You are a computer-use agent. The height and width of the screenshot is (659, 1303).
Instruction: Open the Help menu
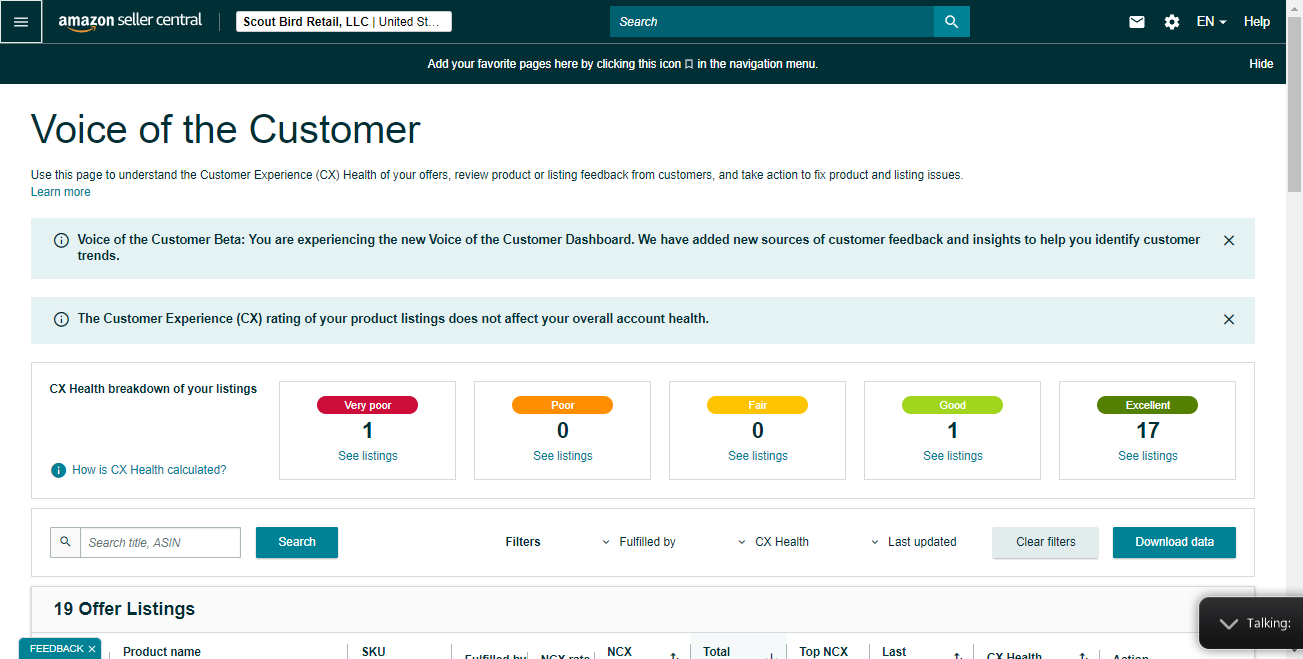pyautogui.click(x=1257, y=22)
